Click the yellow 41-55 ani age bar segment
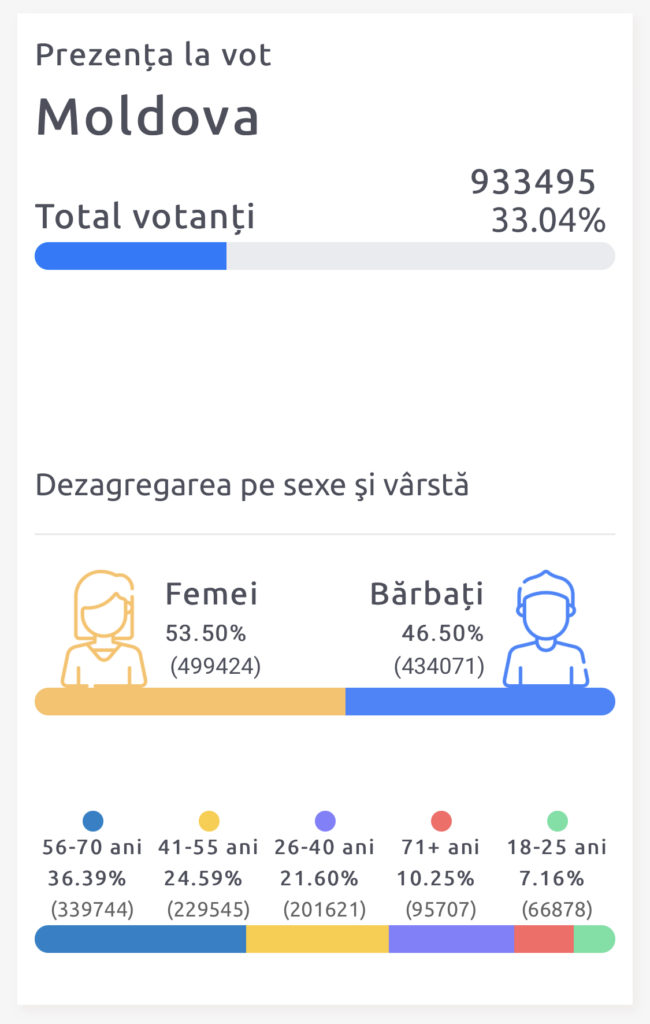Image resolution: width=650 pixels, height=1024 pixels. [x=317, y=939]
